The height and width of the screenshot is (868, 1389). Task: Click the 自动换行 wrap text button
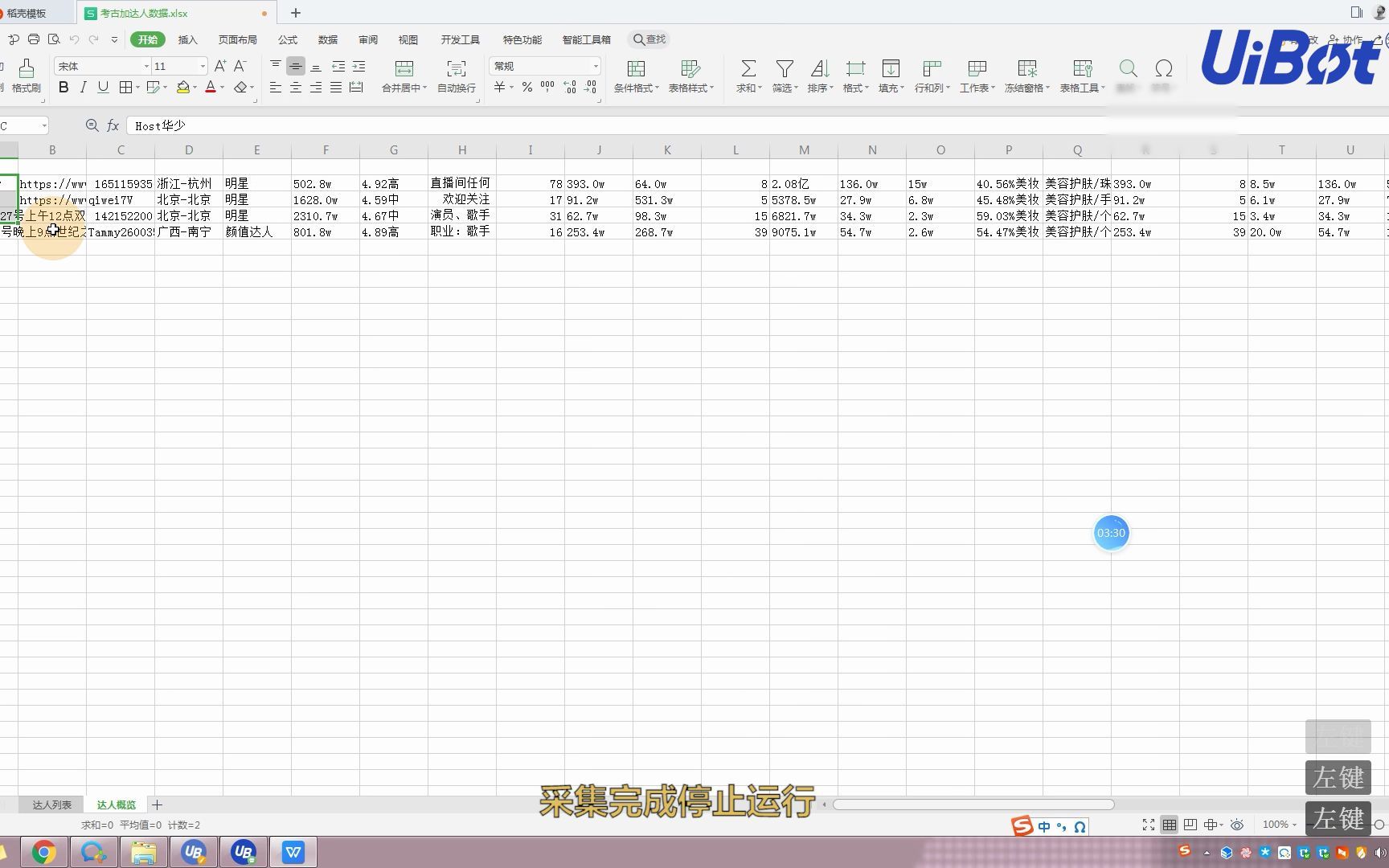point(456,76)
